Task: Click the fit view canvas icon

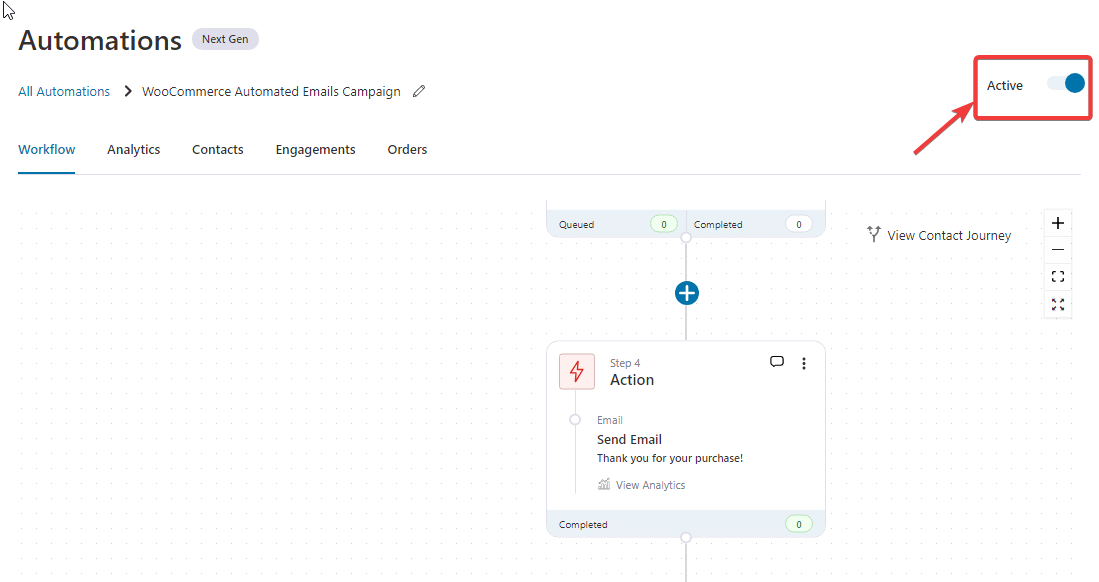Action: tap(1058, 277)
